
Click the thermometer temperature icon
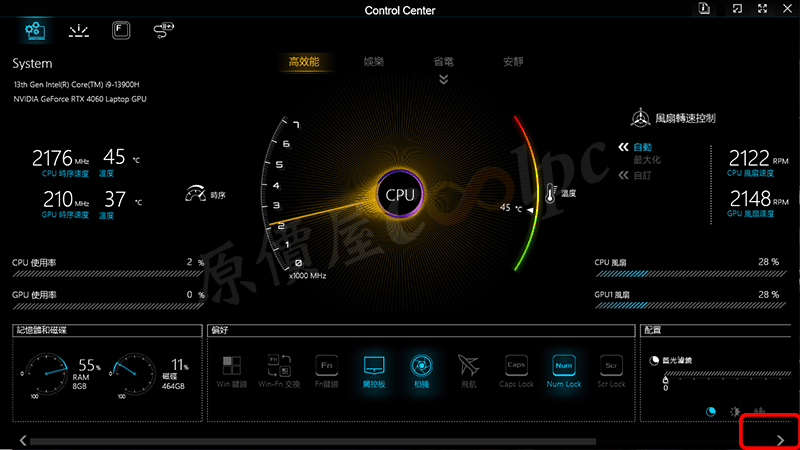click(549, 194)
